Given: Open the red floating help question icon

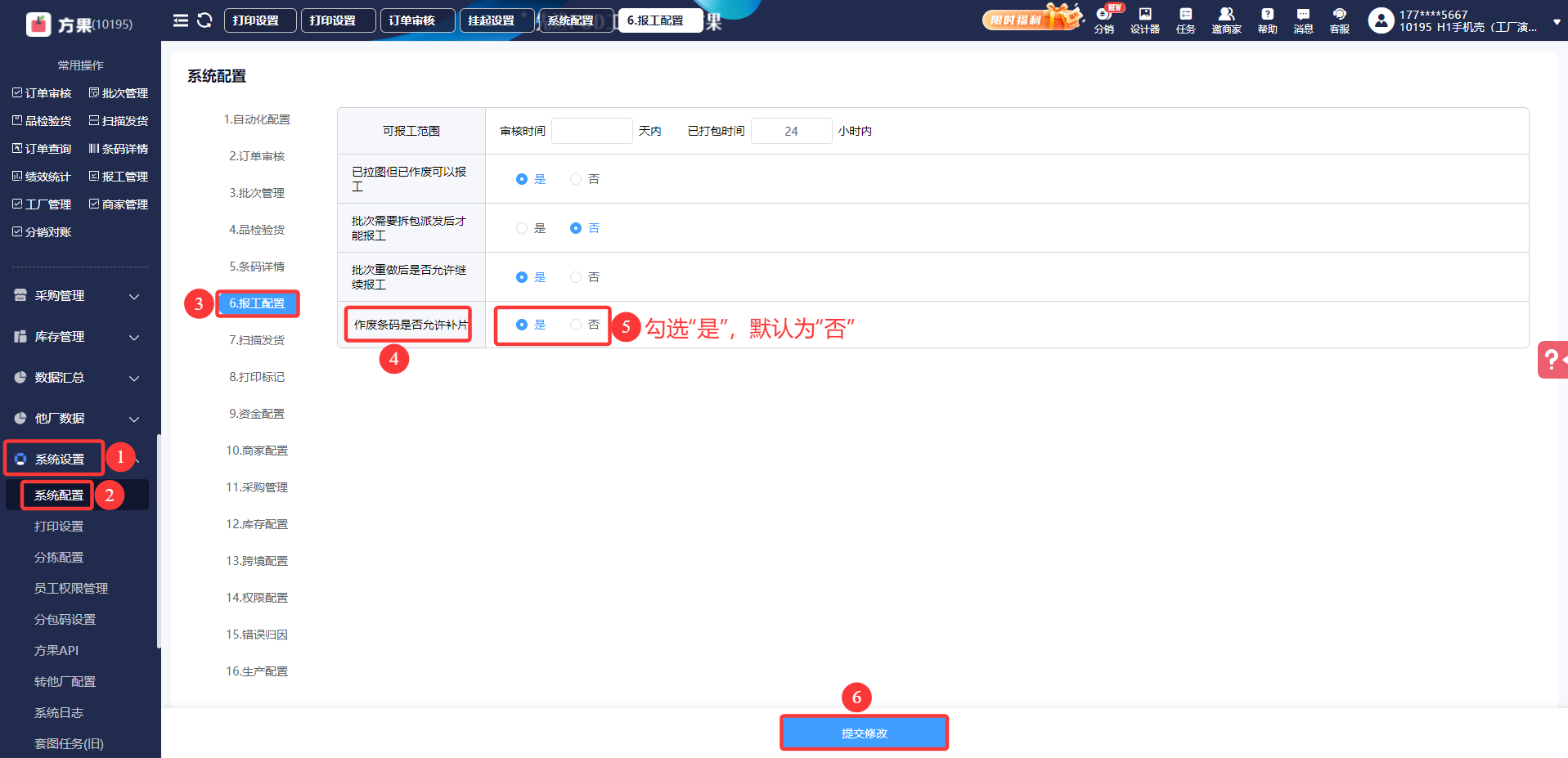Looking at the screenshot, I should (1552, 360).
